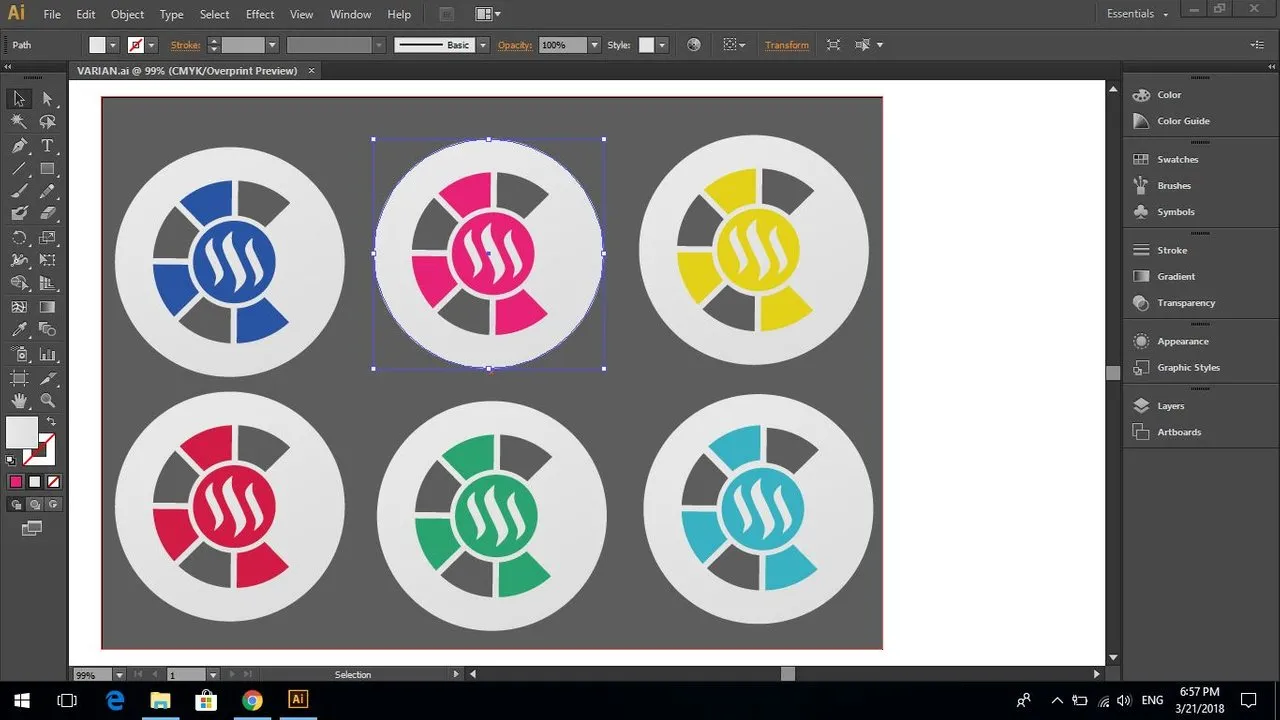
Task: Select the Free Transform tool
Action: click(47, 261)
